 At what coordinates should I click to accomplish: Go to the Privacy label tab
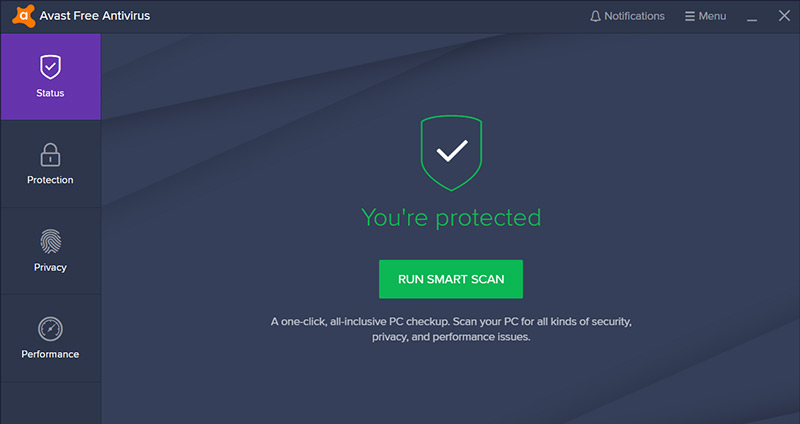pyautogui.click(x=50, y=267)
